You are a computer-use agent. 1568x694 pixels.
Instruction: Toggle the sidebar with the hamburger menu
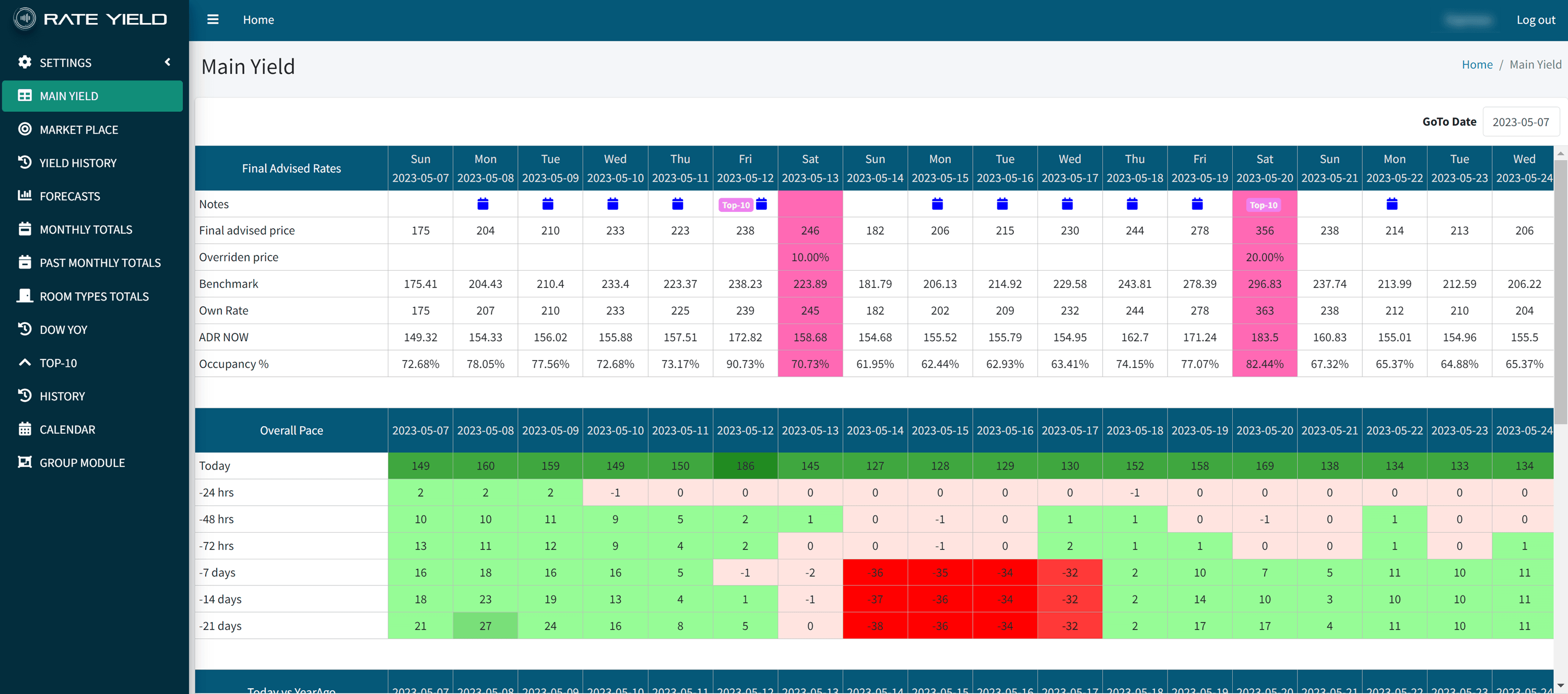[213, 19]
